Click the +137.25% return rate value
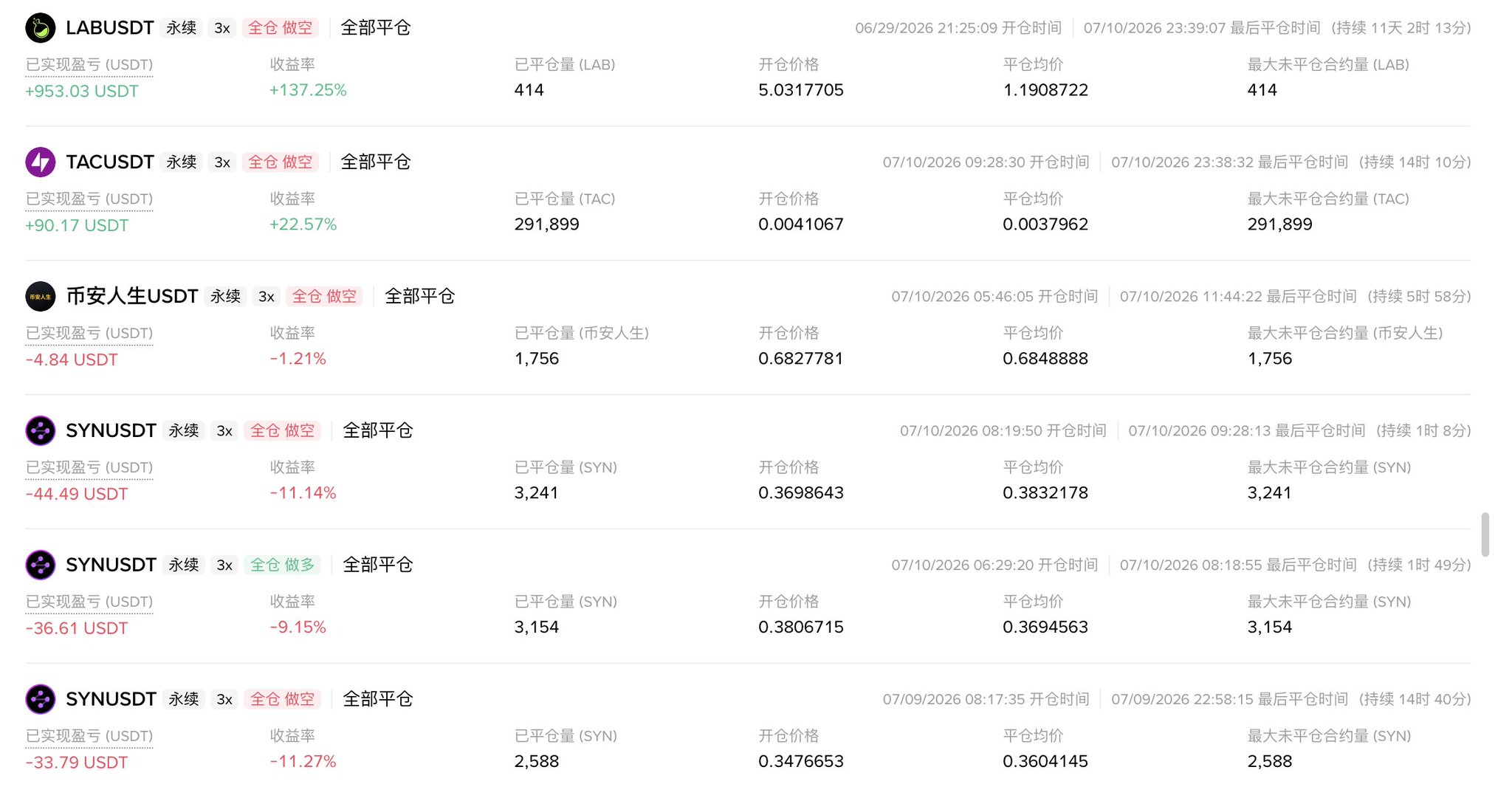This screenshot has width=1512, height=798. pos(308,90)
